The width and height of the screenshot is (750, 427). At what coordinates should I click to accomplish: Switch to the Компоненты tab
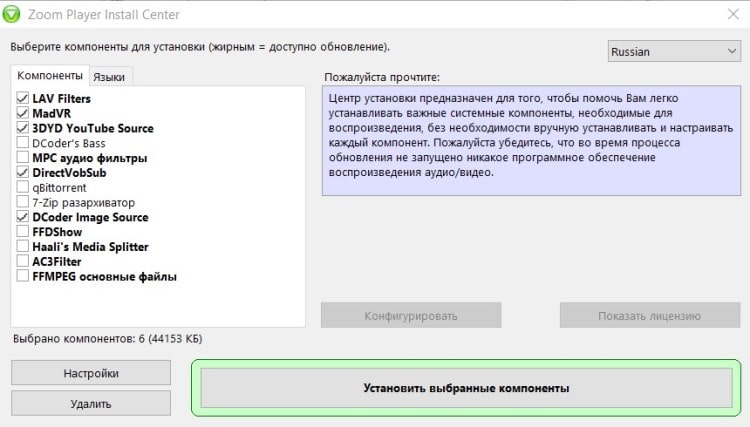[50, 76]
